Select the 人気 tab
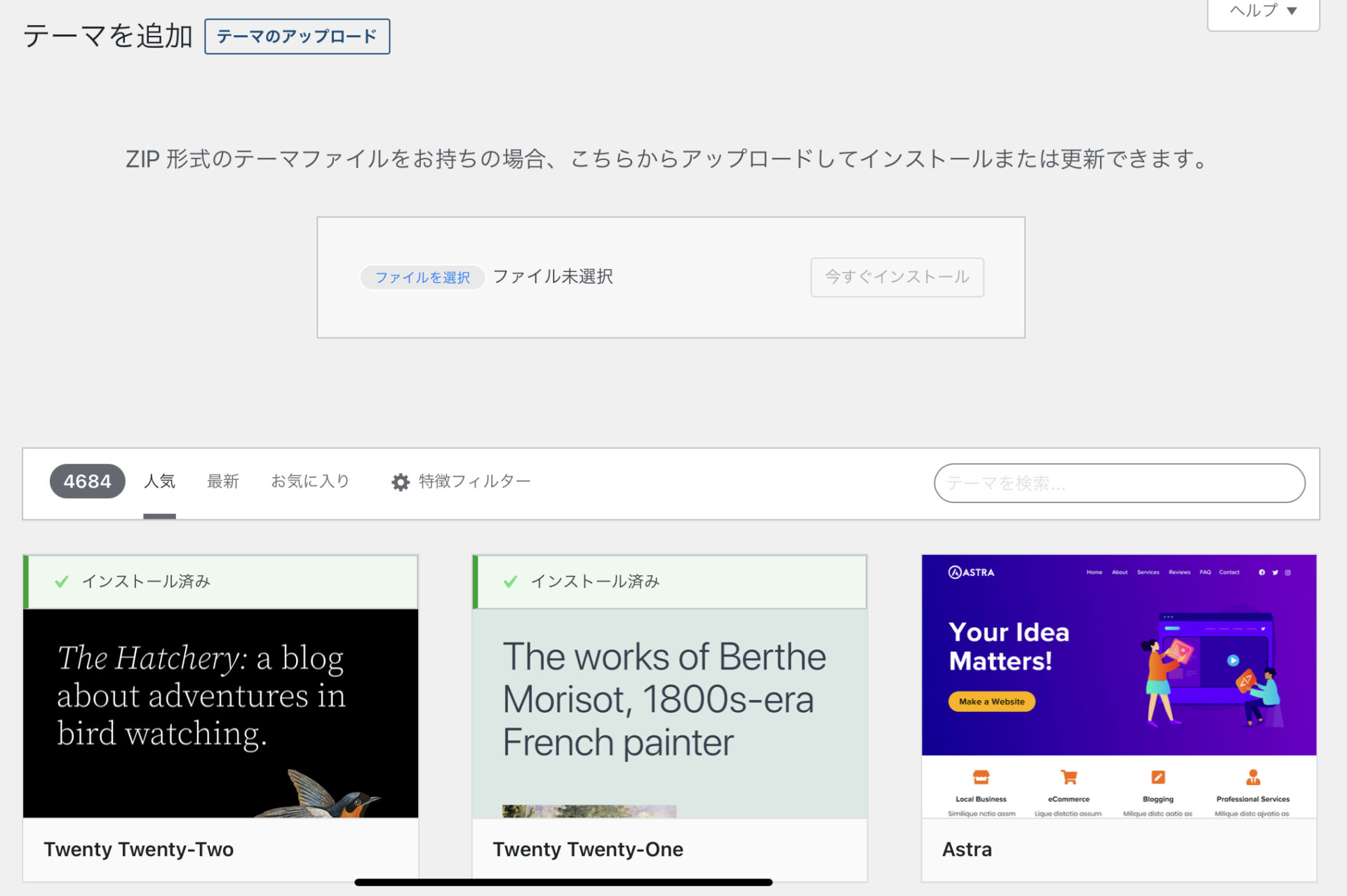 (x=159, y=481)
